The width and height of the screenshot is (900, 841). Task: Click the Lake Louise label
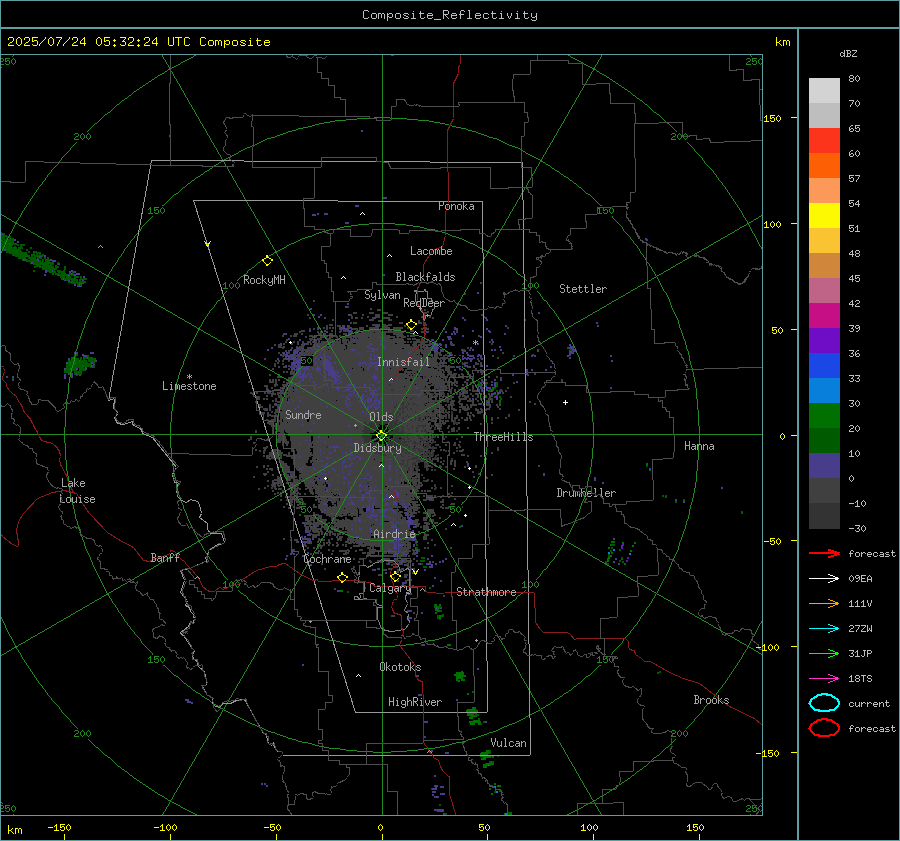[77, 491]
